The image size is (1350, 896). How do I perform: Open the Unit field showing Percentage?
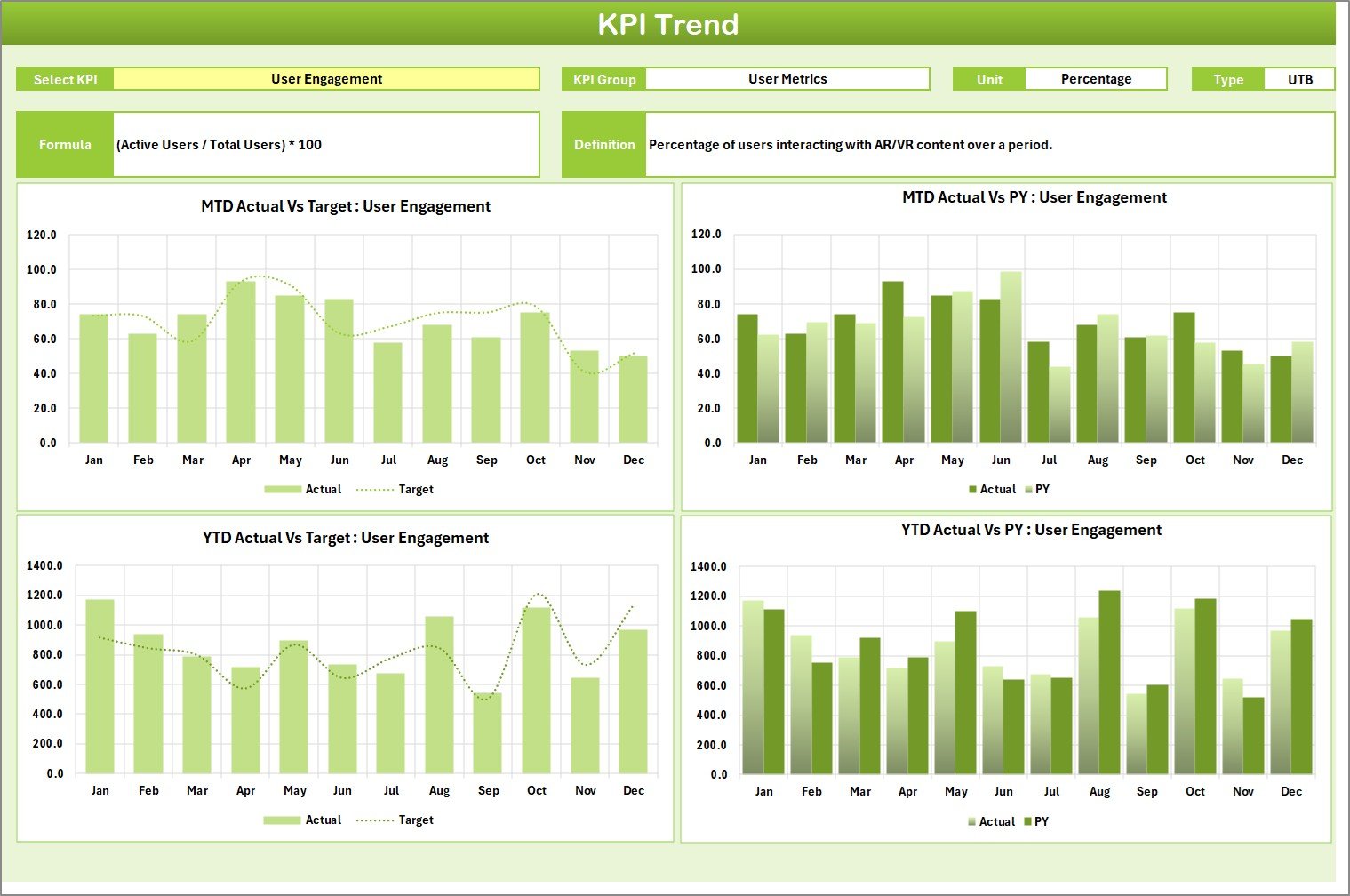coord(1096,78)
